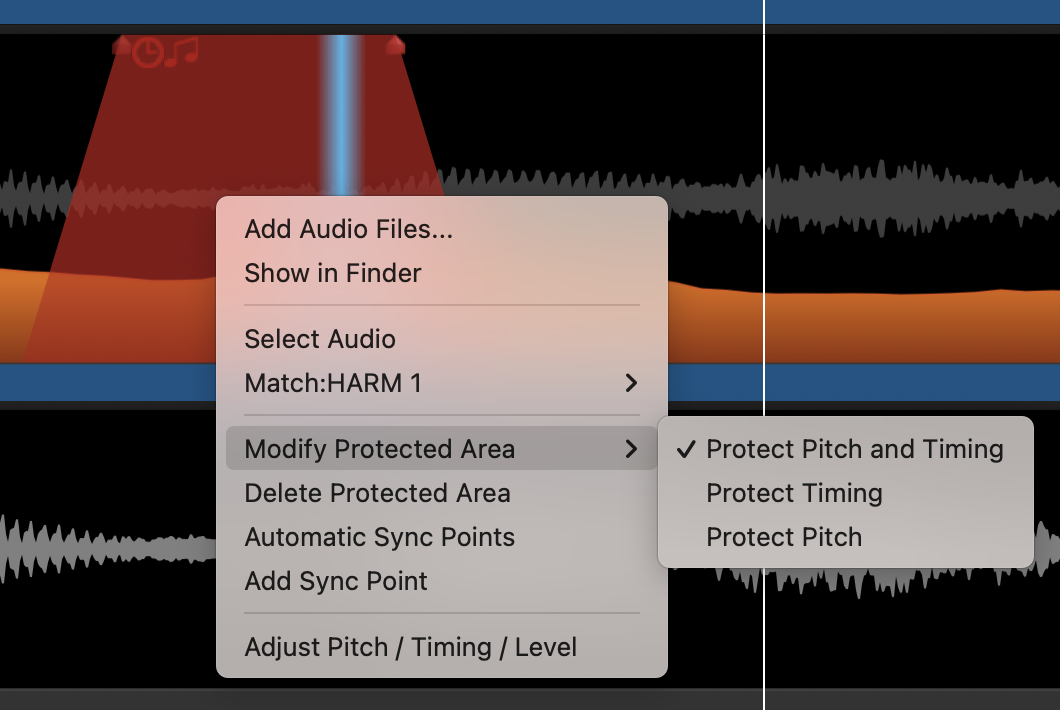The image size is (1060, 710).
Task: Select Delete Protected Area
Action: click(x=377, y=493)
